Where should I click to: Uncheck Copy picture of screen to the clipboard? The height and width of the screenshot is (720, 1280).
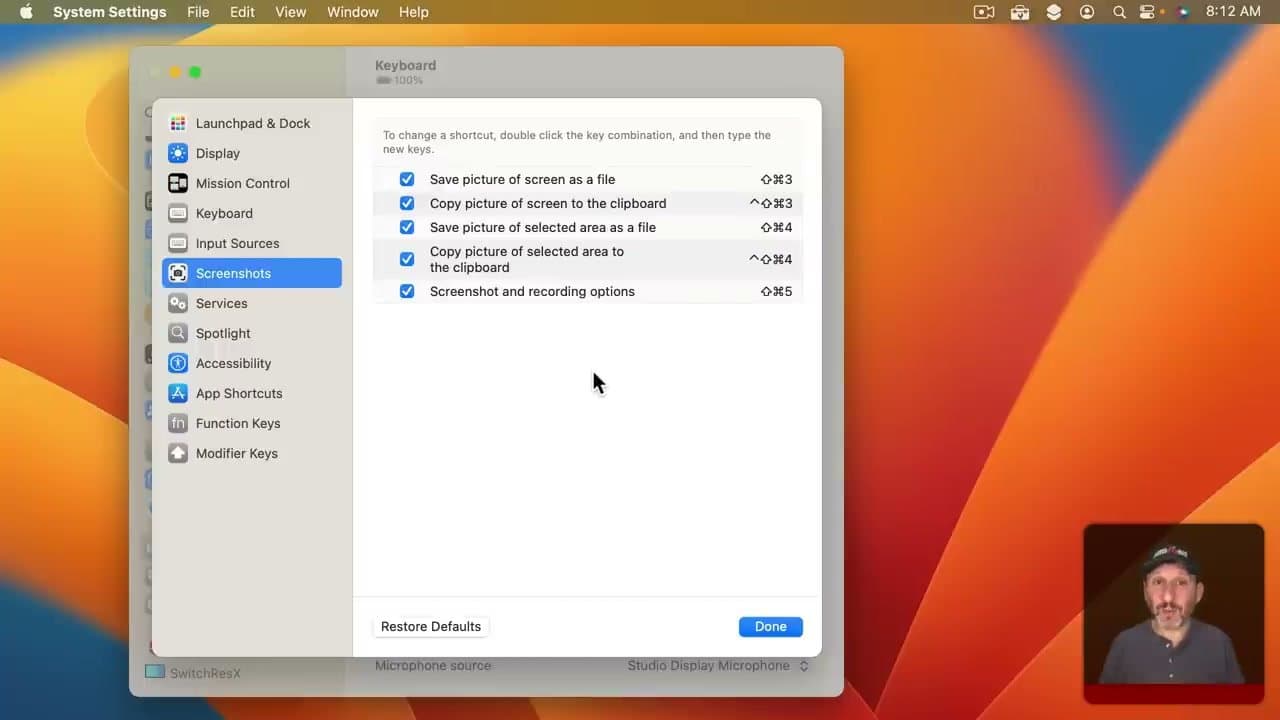pyautogui.click(x=407, y=203)
